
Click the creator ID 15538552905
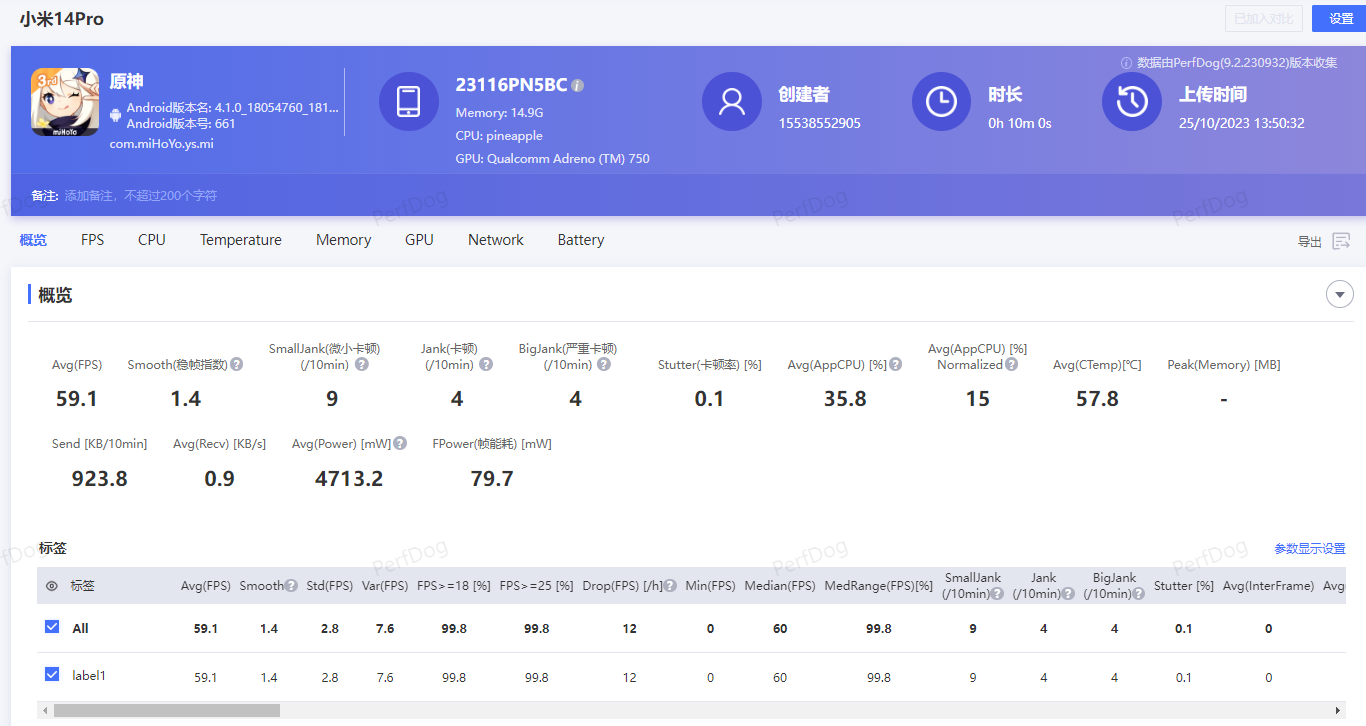(x=820, y=123)
